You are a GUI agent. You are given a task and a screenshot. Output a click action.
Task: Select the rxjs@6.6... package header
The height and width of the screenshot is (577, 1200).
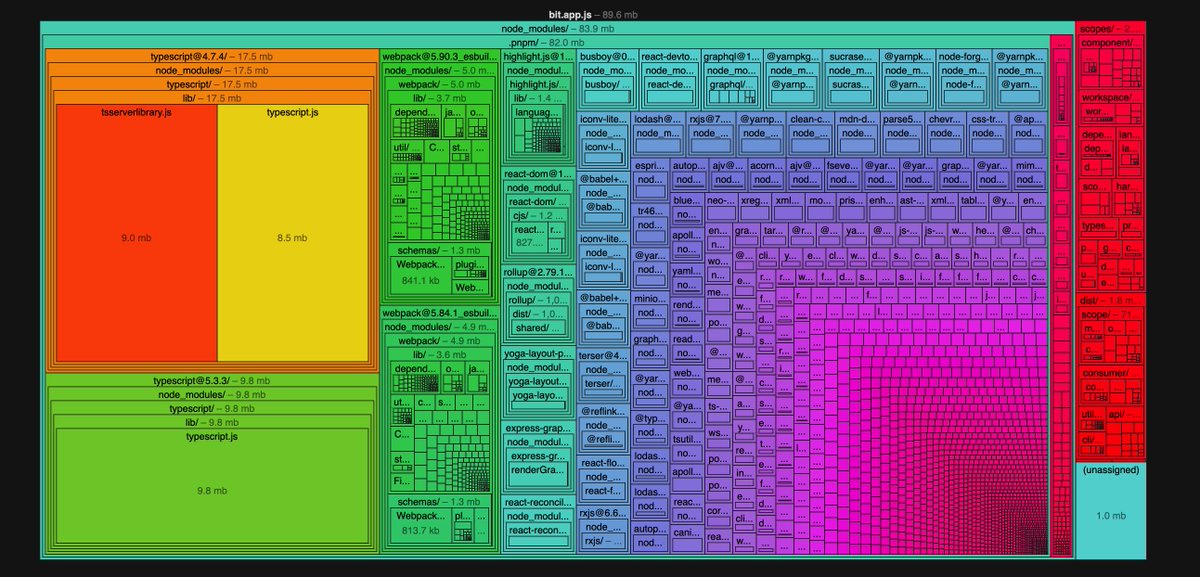click(x=604, y=513)
